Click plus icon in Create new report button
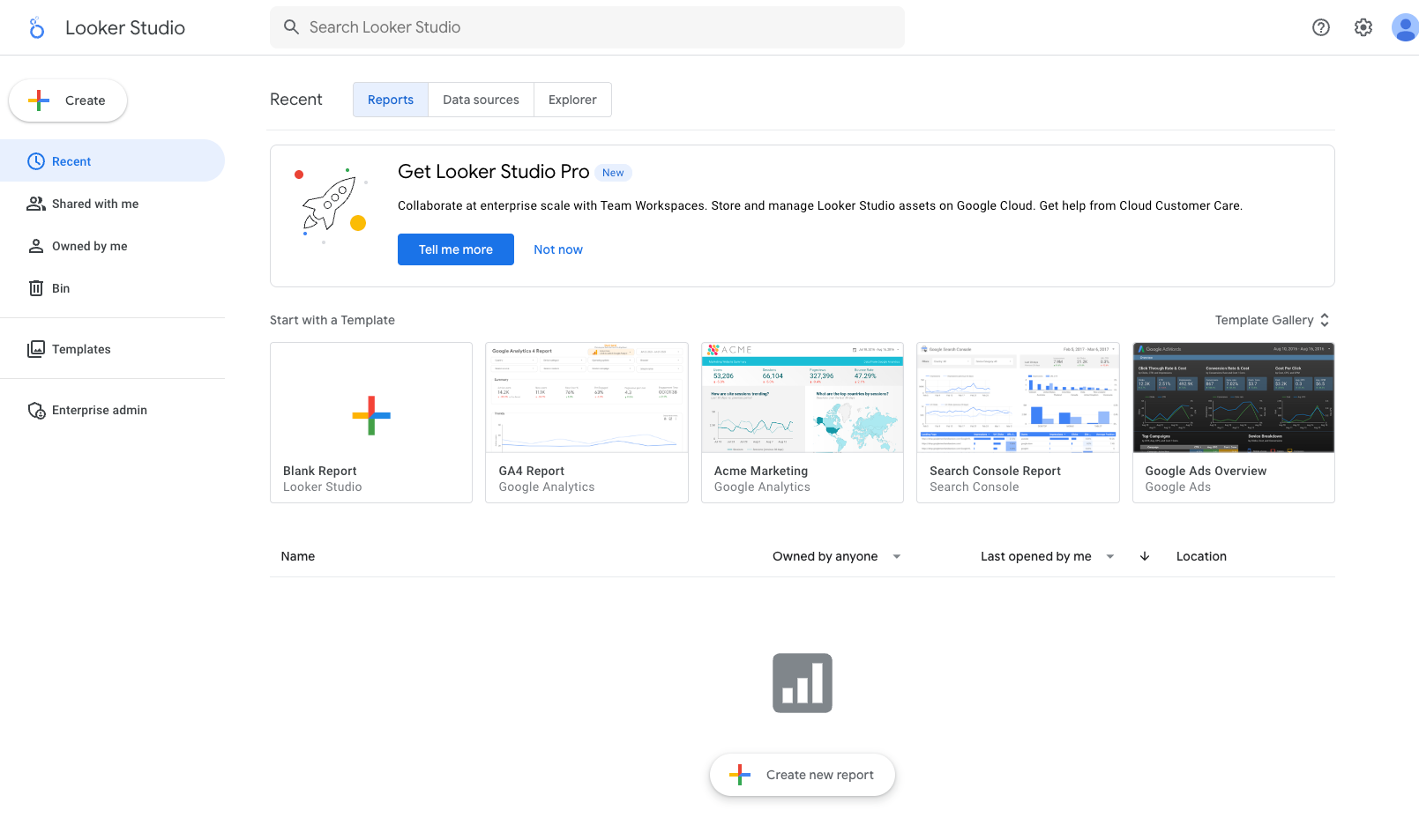Screen dimensions: 1419x840 (x=740, y=775)
